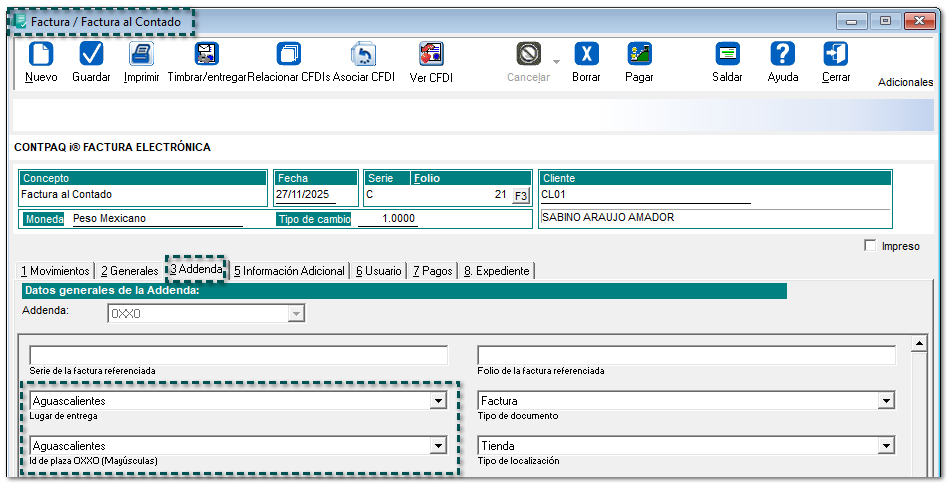
Task: Open Relacionar CFDIs tool
Action: [x=289, y=54]
